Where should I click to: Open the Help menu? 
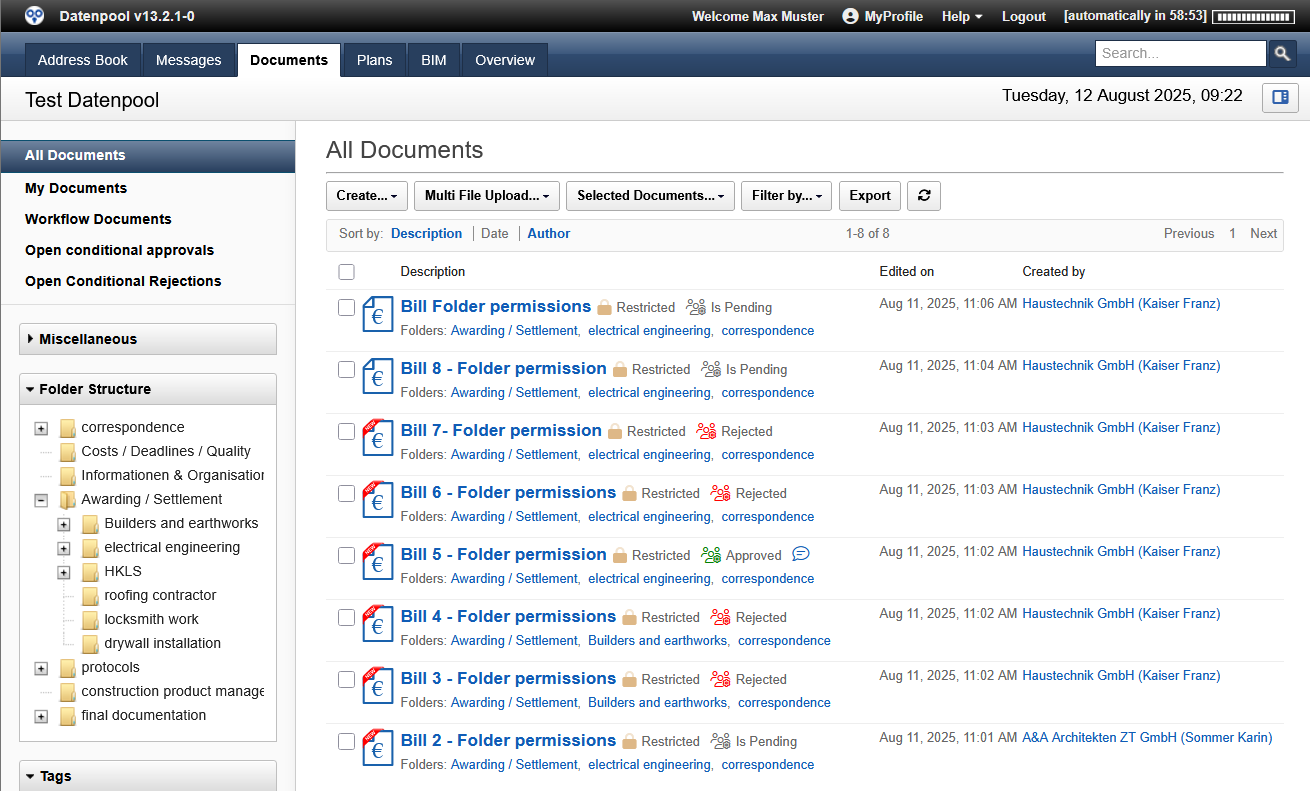(x=961, y=17)
